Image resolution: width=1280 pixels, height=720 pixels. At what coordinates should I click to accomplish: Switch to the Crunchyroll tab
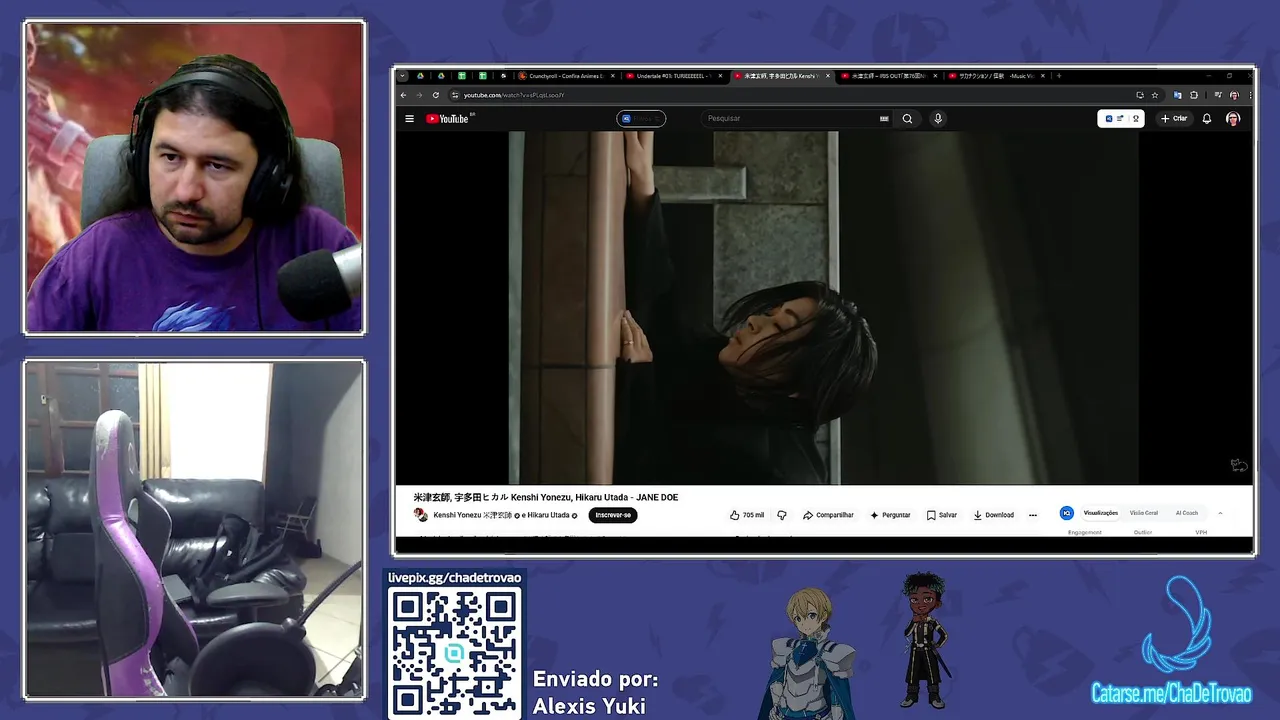click(565, 76)
